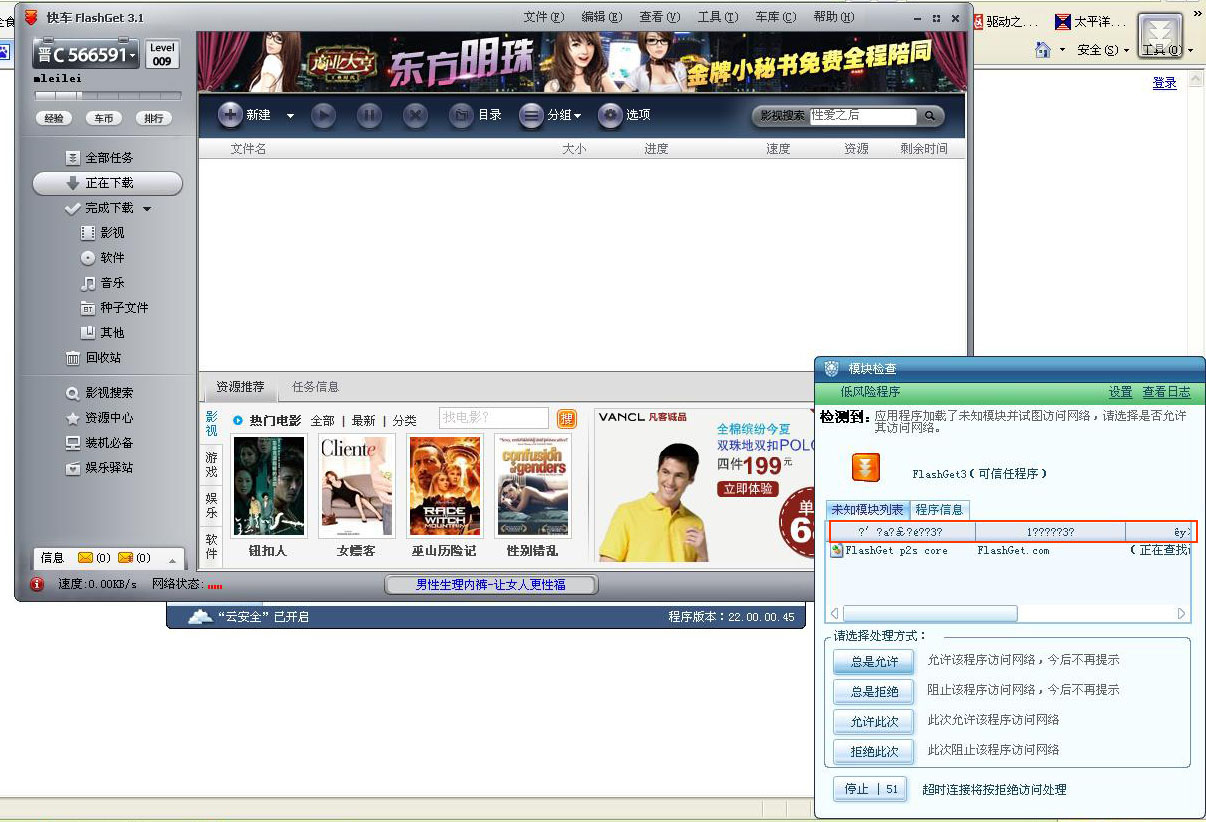The image size is (1206, 822).
Task: Click the first message envelope icon
Action: tap(85, 558)
